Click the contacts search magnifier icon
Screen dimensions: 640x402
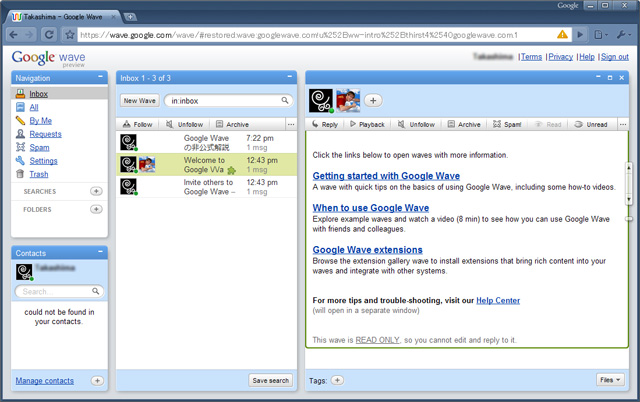click(96, 291)
